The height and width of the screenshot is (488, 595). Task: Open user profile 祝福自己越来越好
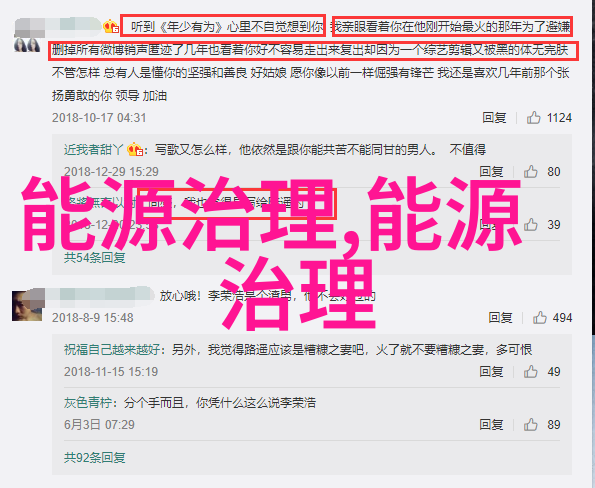point(112,349)
